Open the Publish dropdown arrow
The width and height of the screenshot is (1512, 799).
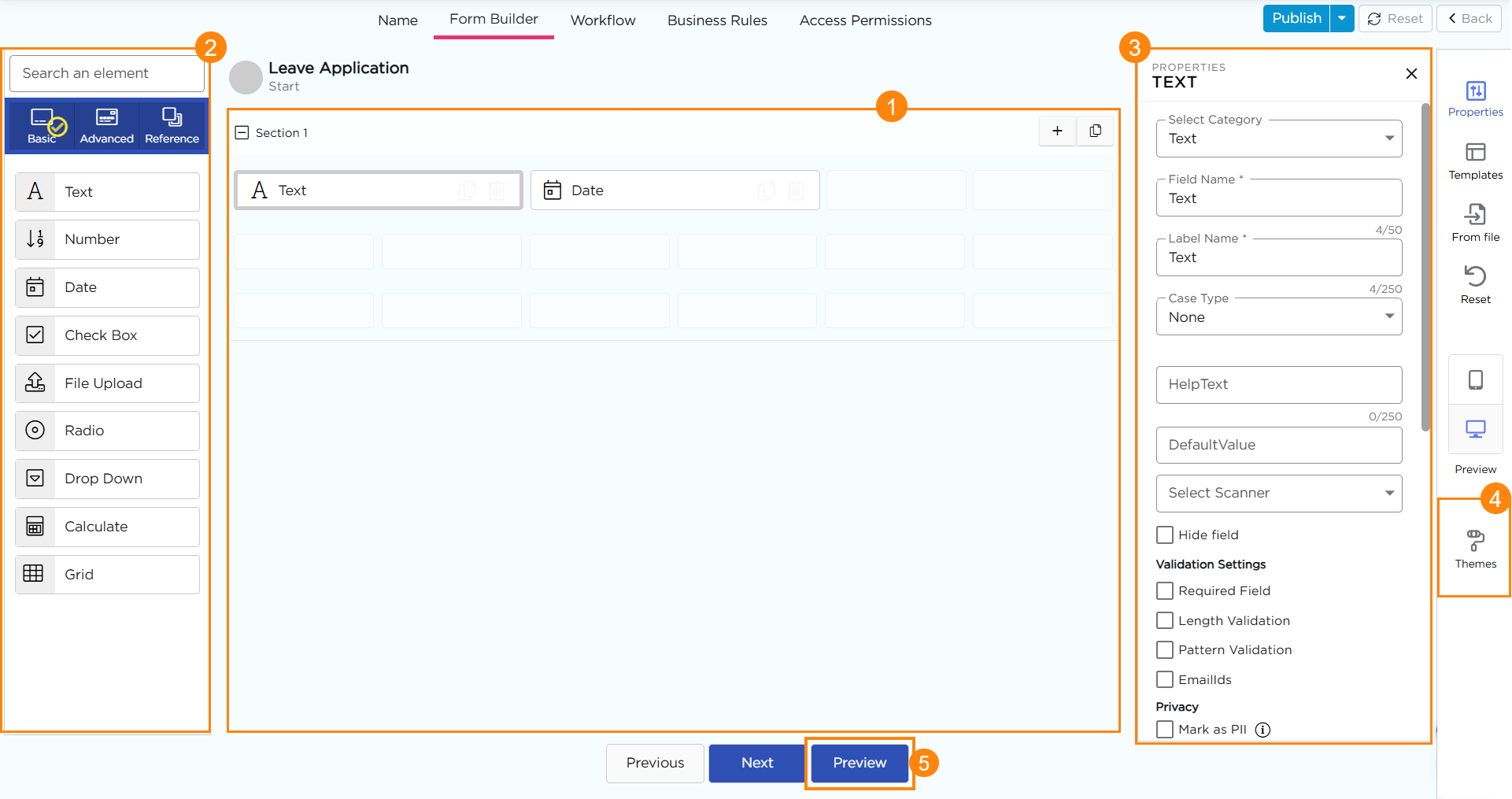1341,18
